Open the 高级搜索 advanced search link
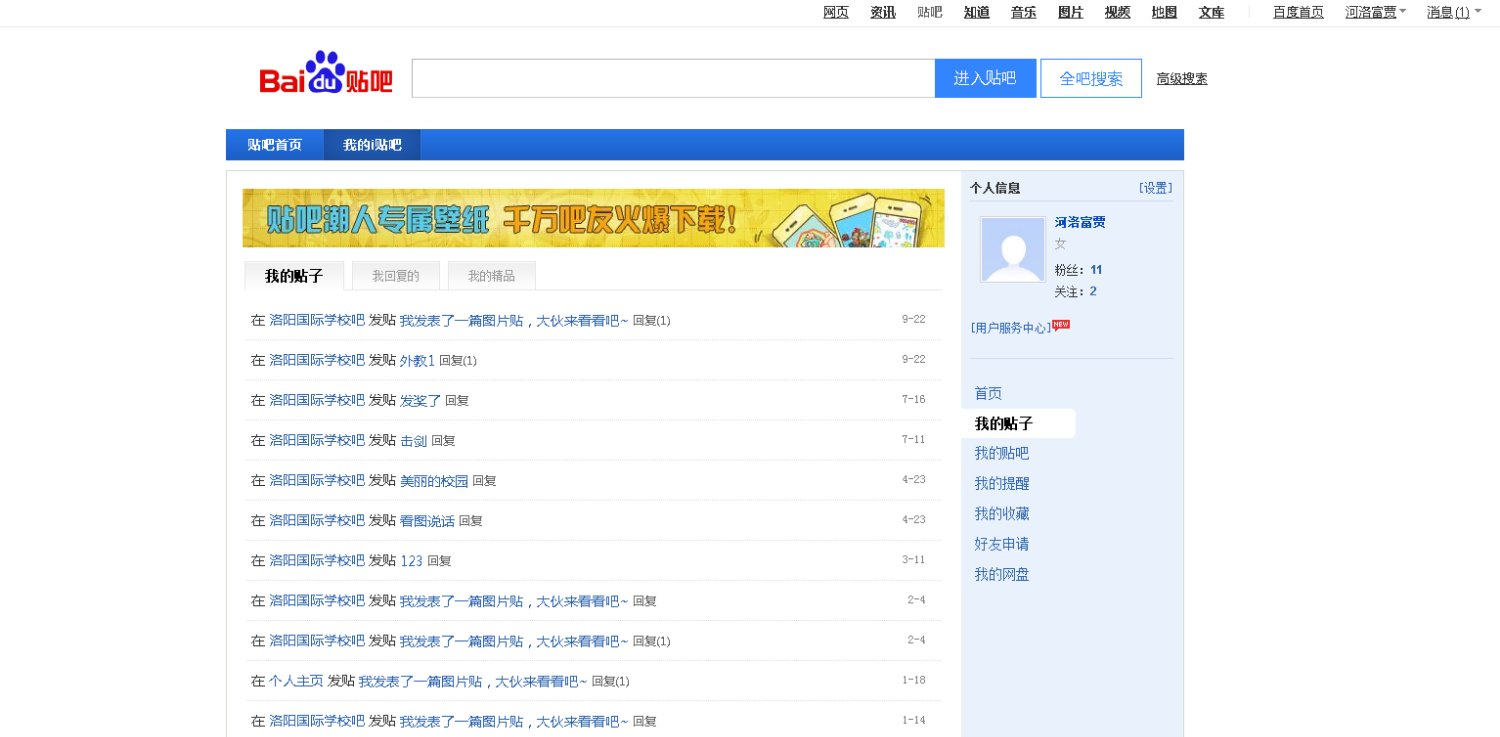1500x737 pixels. pyautogui.click(x=1182, y=79)
